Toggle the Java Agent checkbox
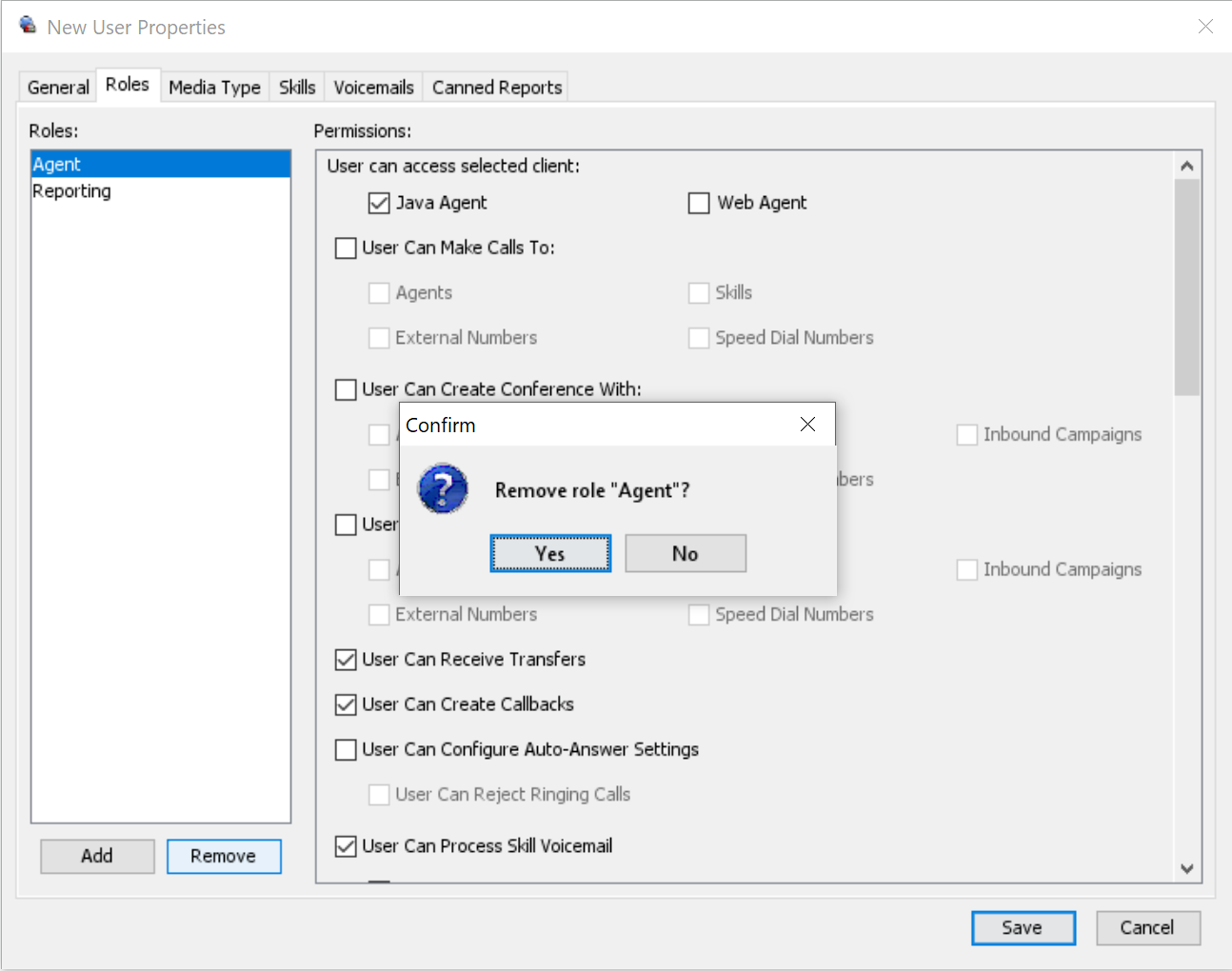This screenshot has width=1232, height=971. point(379,203)
